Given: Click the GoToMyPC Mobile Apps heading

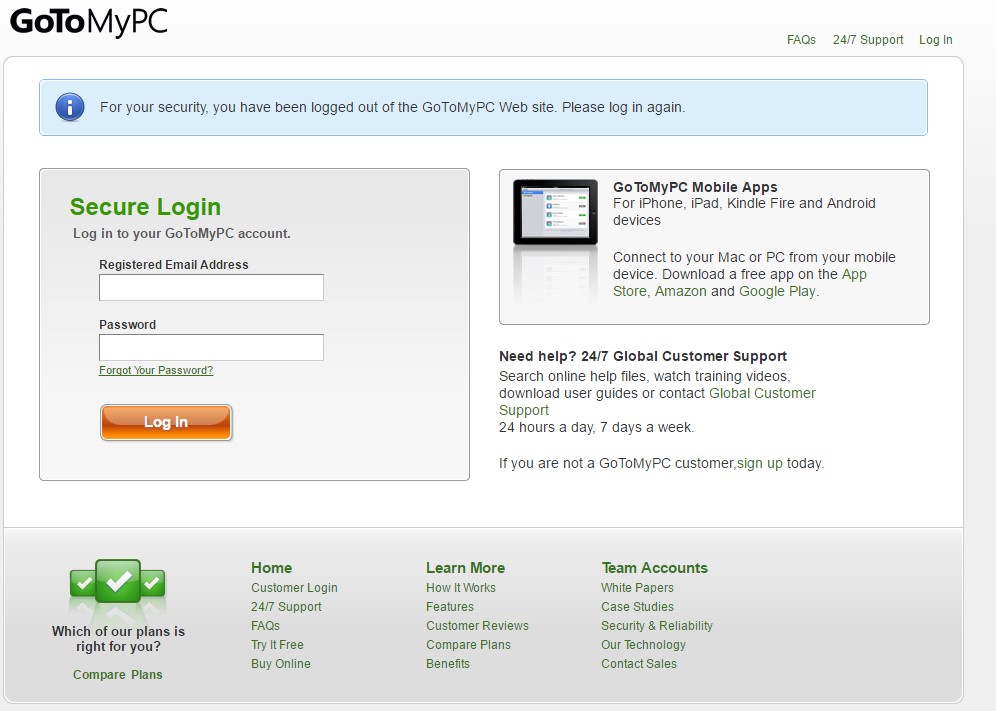Looking at the screenshot, I should [695, 187].
